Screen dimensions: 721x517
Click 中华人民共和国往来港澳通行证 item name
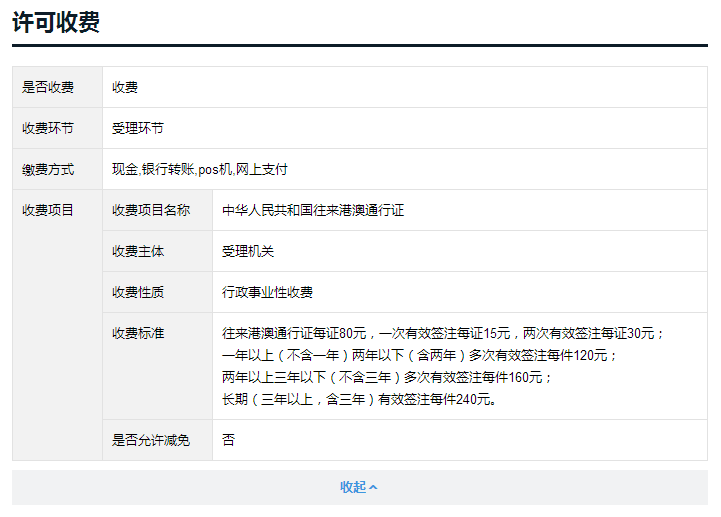point(313,210)
